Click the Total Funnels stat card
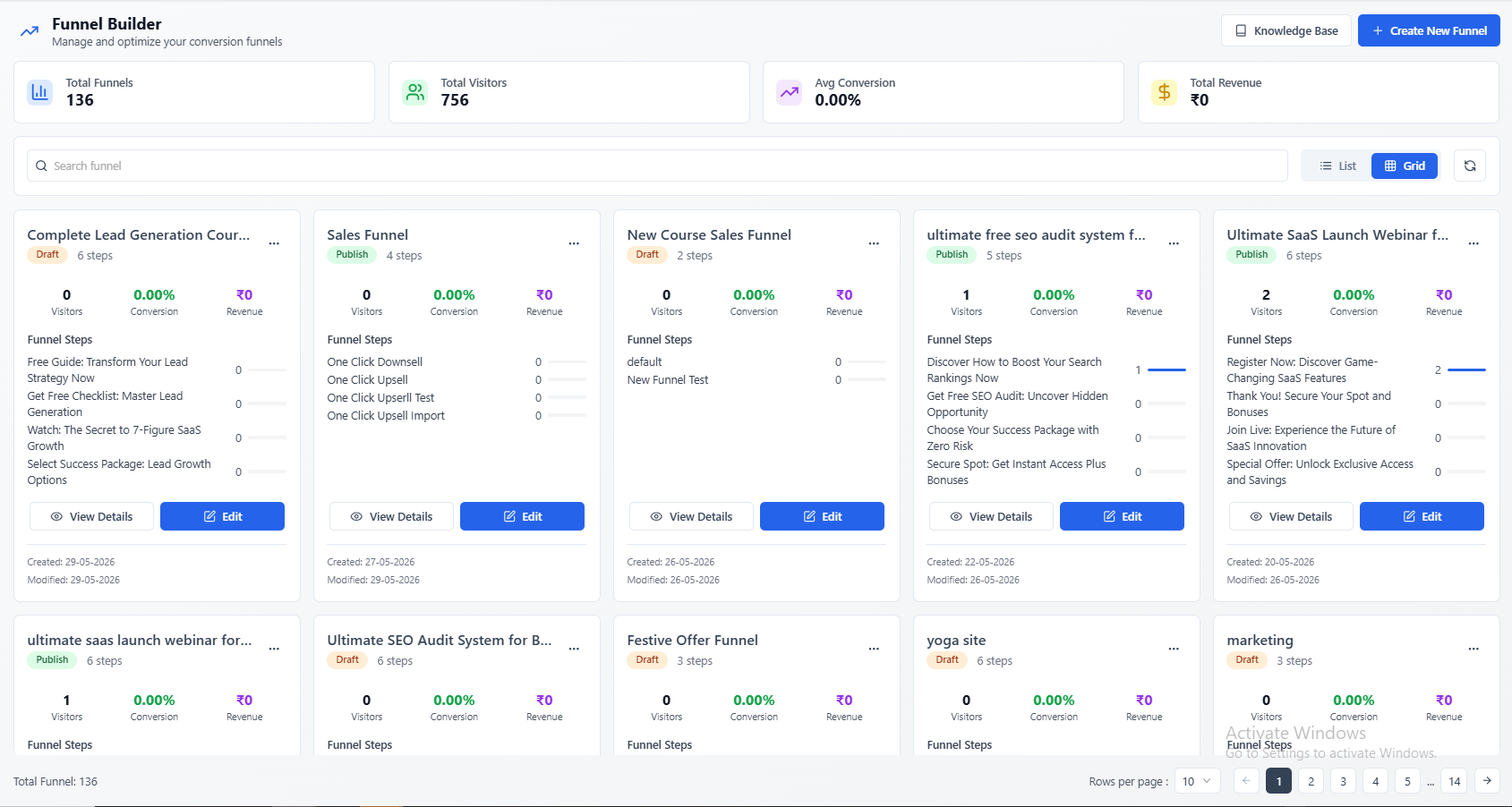This screenshot has width=1512, height=807. 194,92
